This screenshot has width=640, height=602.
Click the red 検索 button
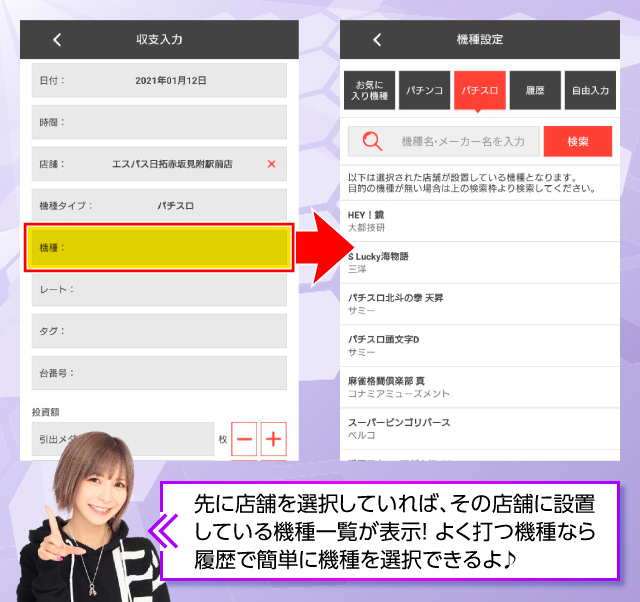coord(577,142)
